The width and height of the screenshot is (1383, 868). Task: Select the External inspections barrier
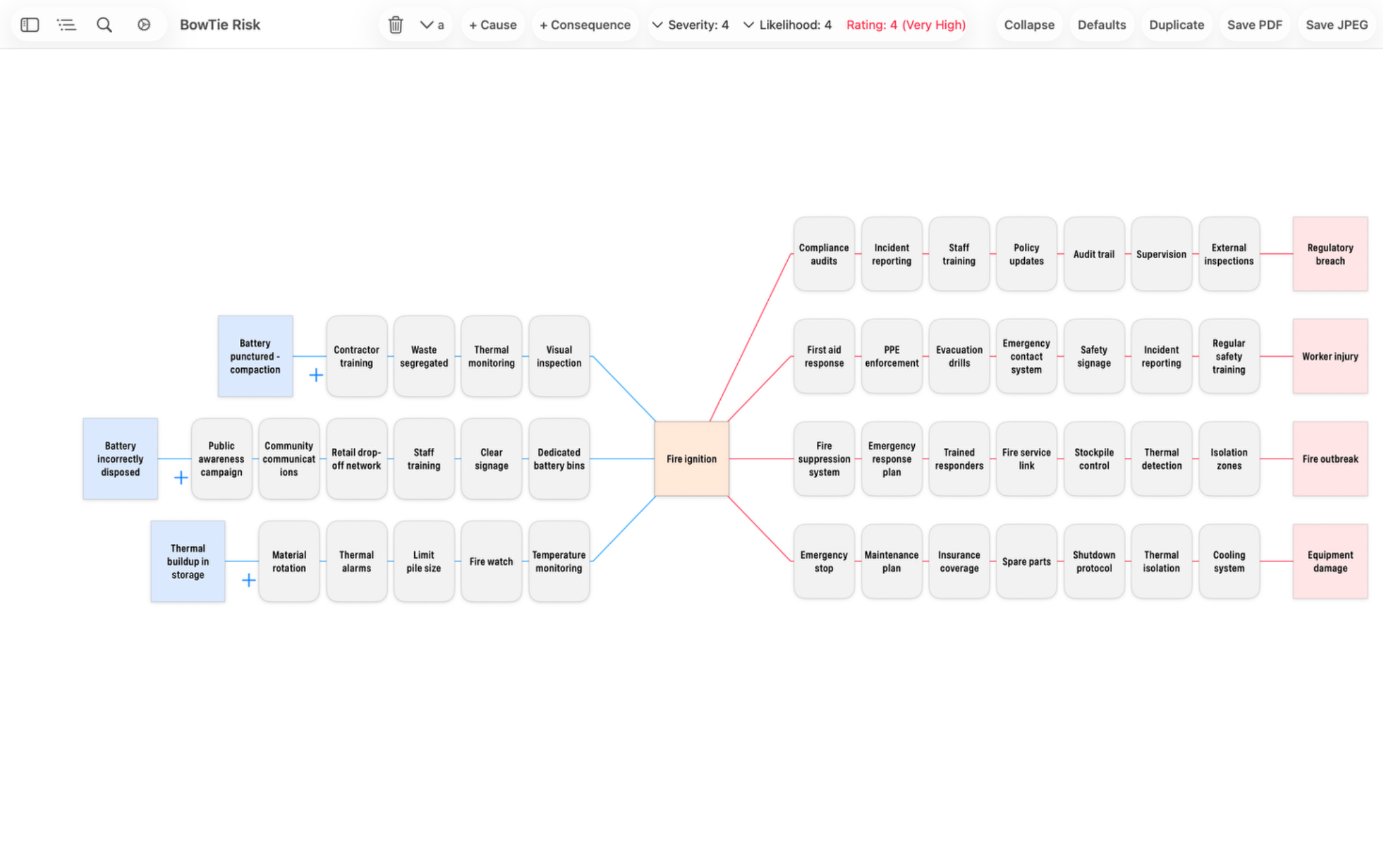coord(1229,254)
